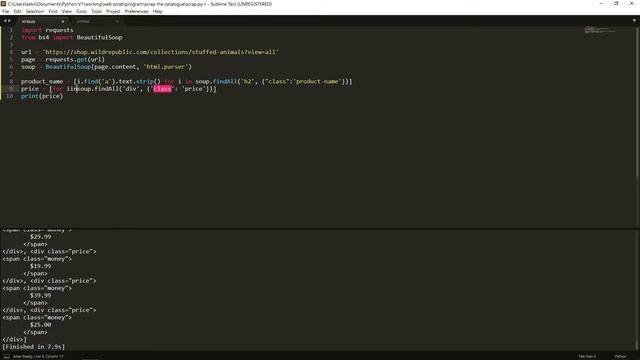Click line number 10 in gutter
This screenshot has width=640, height=360.
[x=10, y=96]
